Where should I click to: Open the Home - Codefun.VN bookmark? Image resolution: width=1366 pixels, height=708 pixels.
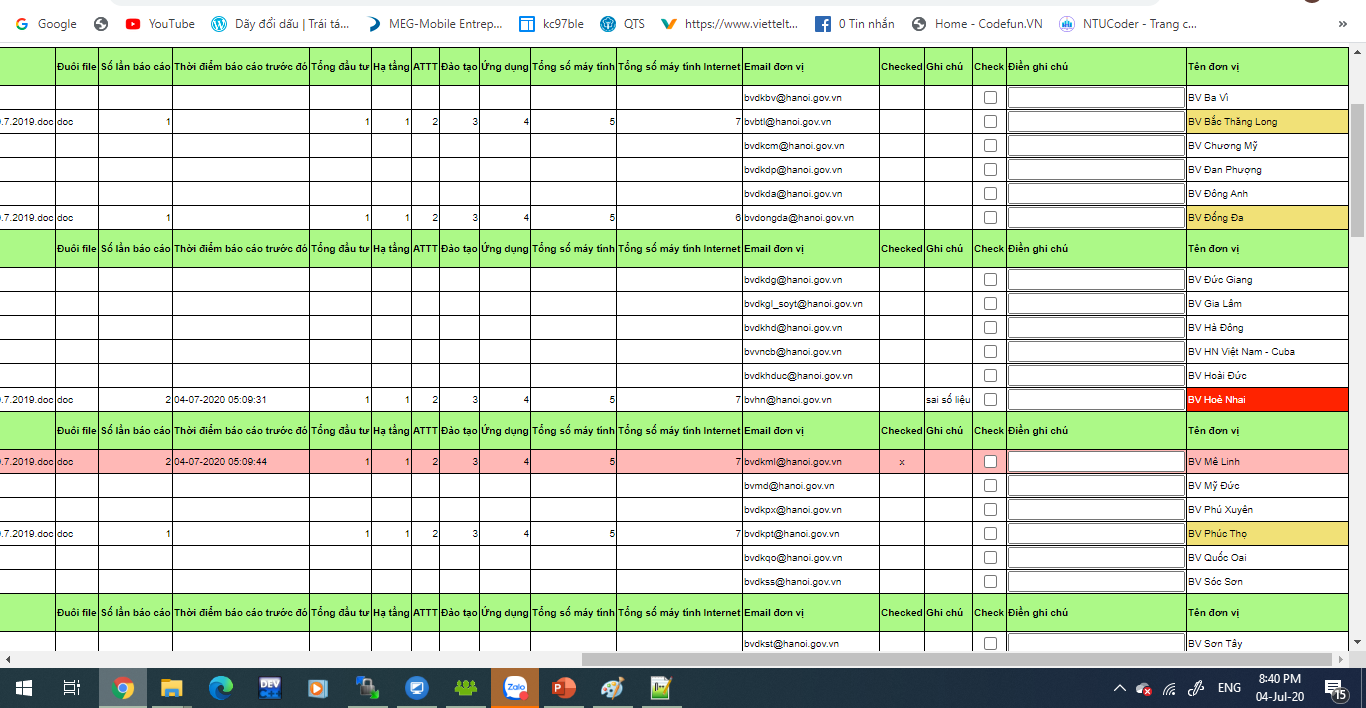tap(976, 24)
